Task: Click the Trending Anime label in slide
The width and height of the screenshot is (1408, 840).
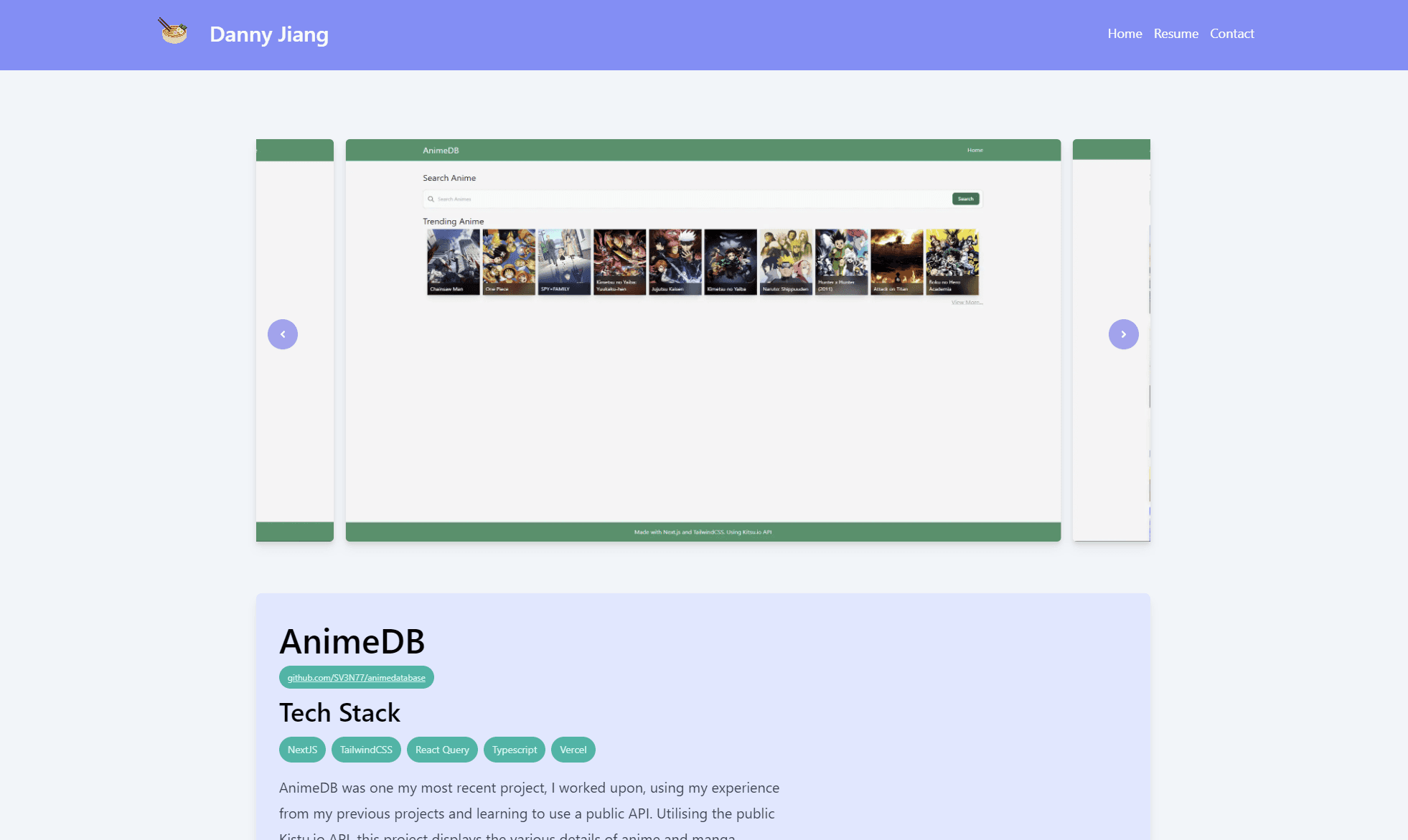Action: pyautogui.click(x=454, y=222)
